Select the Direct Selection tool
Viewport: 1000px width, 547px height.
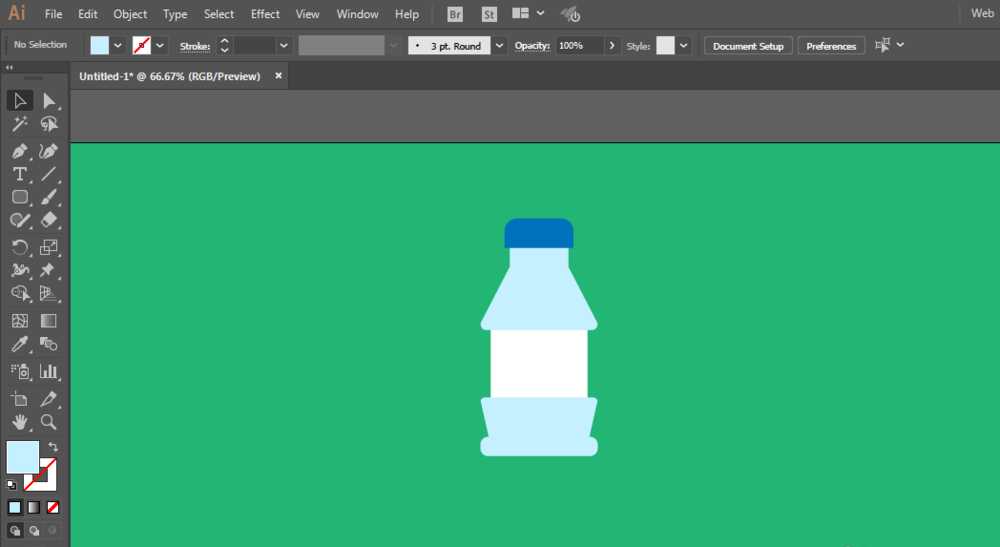pos(48,100)
